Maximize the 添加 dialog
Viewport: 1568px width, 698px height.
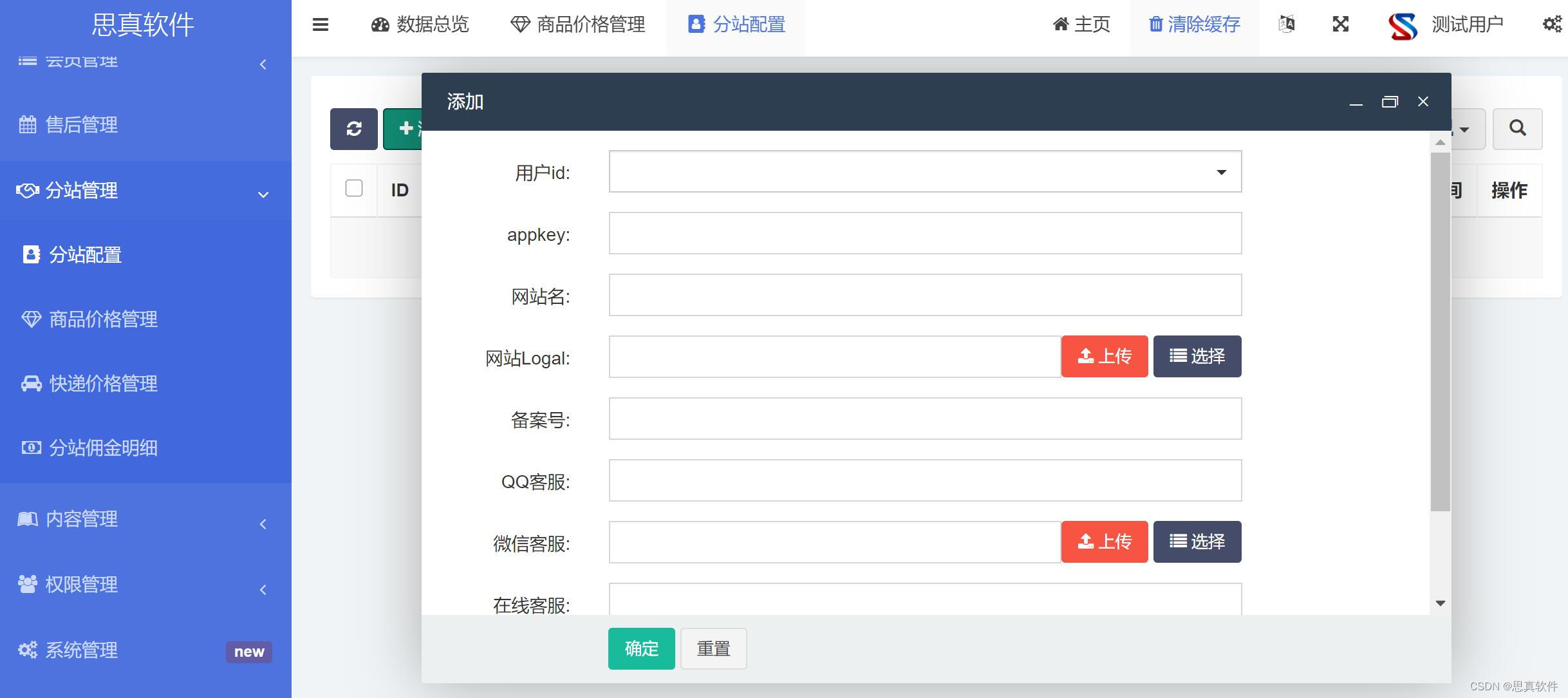(1390, 102)
